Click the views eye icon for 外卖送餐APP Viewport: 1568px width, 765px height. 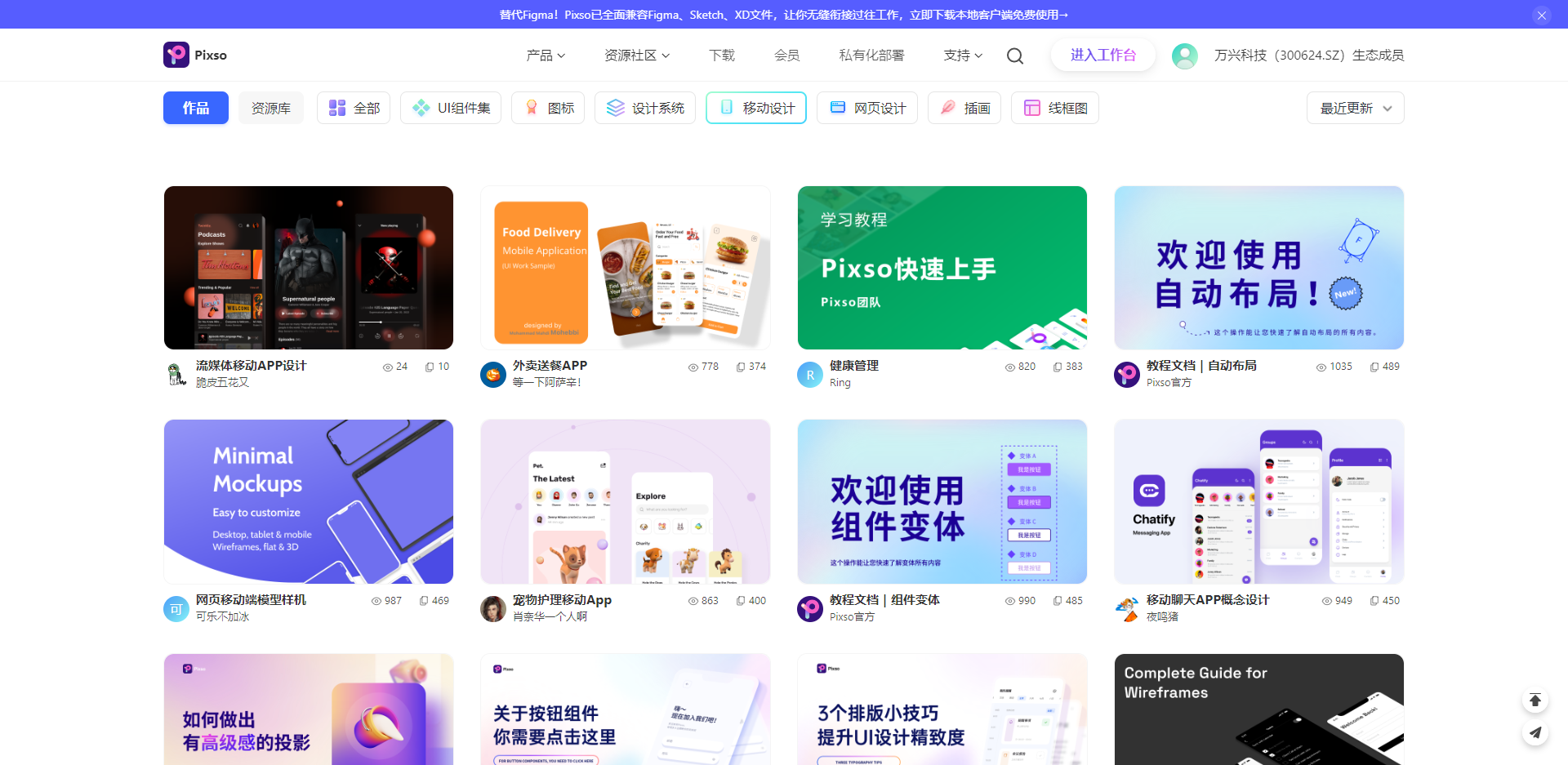pyautogui.click(x=693, y=367)
